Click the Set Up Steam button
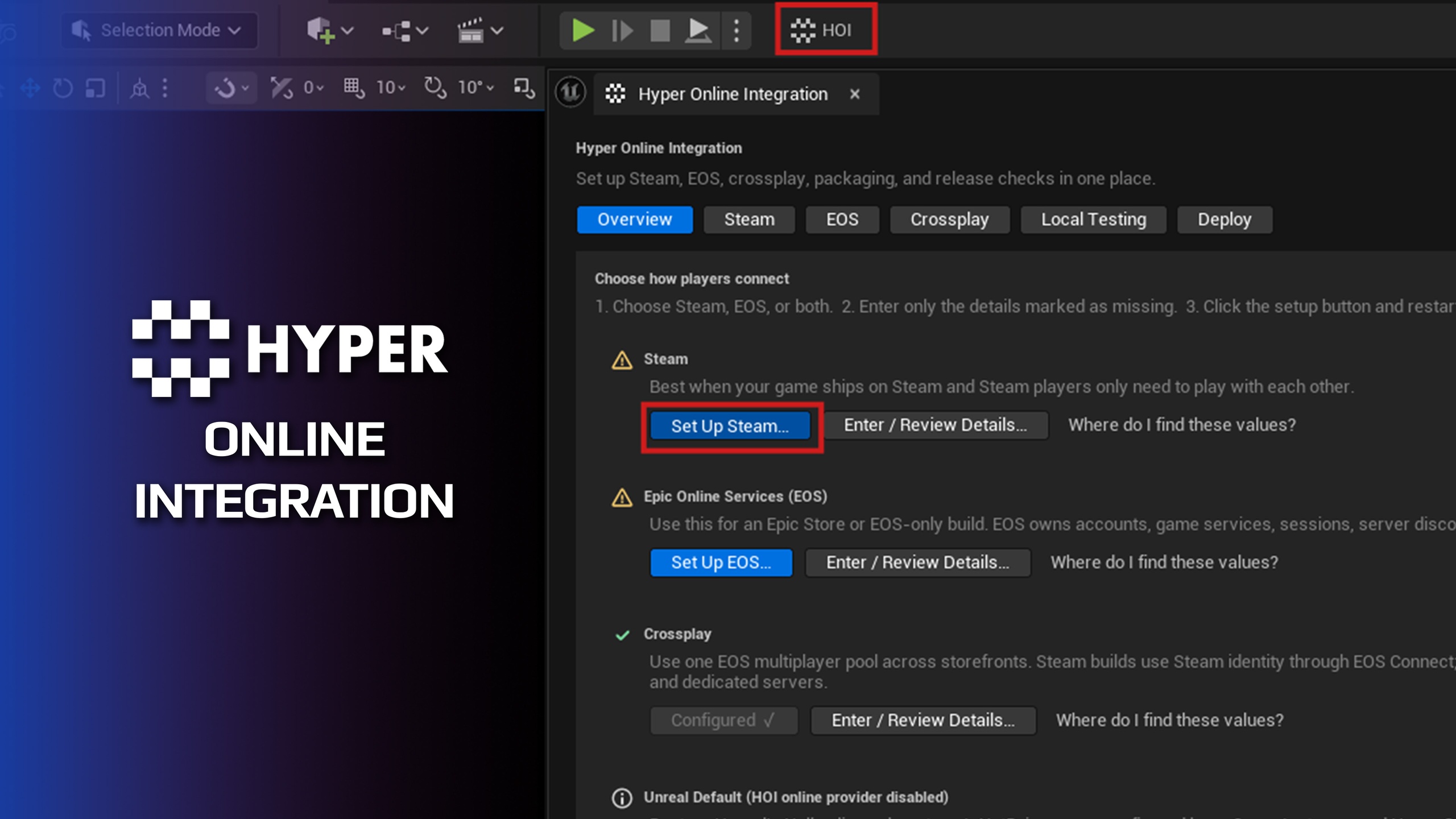The width and height of the screenshot is (1456, 819). tap(730, 425)
